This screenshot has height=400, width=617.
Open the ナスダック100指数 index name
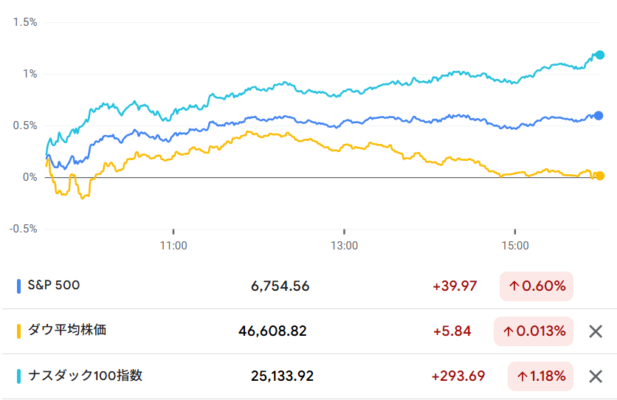click(x=85, y=376)
